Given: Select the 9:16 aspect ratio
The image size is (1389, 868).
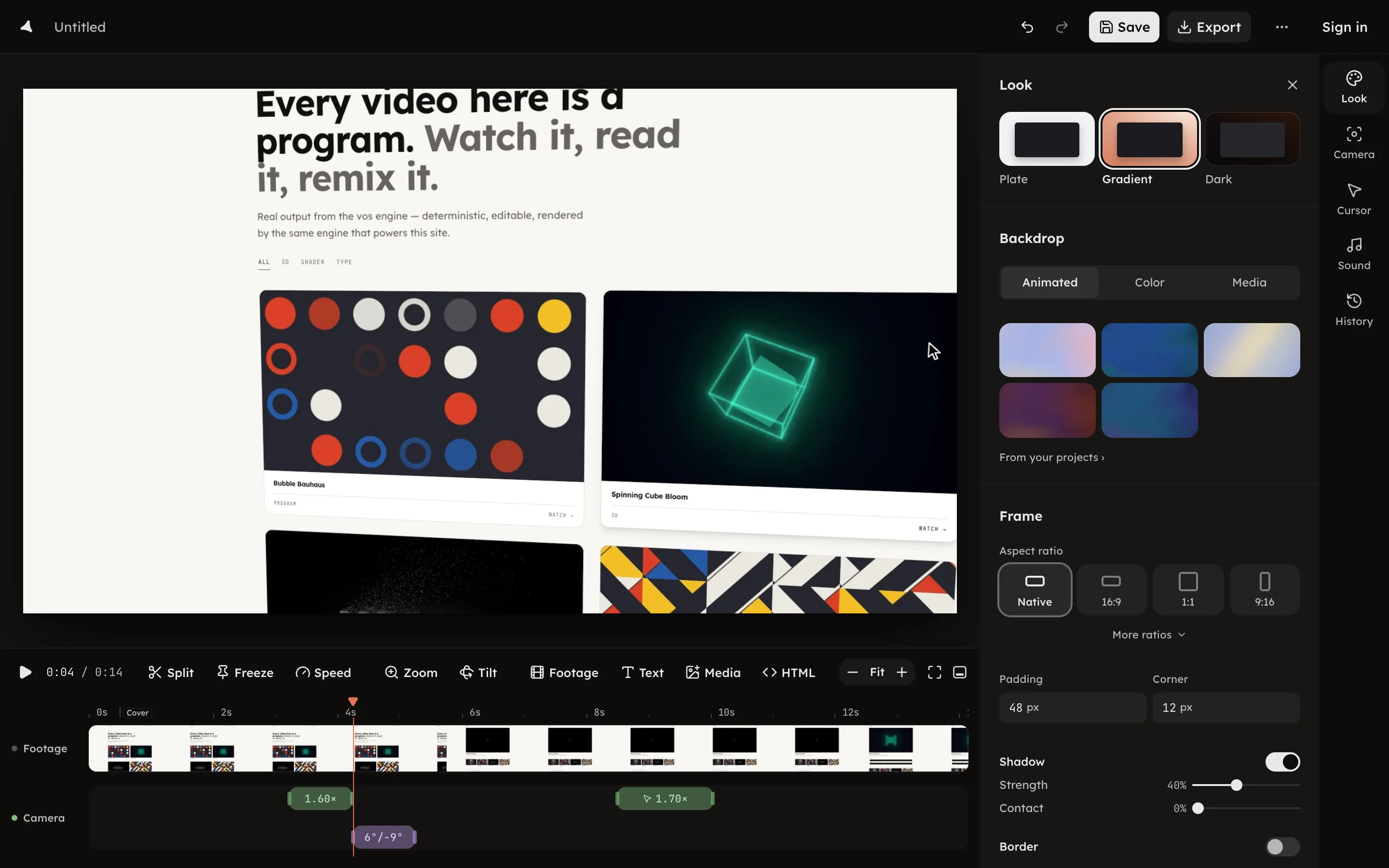Looking at the screenshot, I should 1265,590.
